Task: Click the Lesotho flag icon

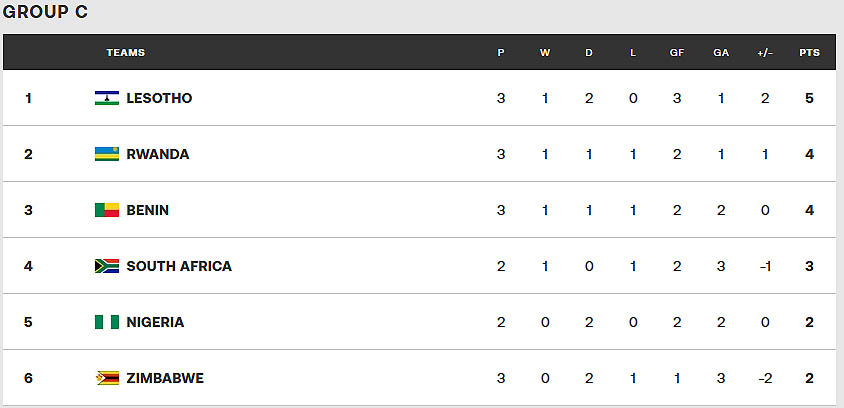Action: tap(107, 98)
